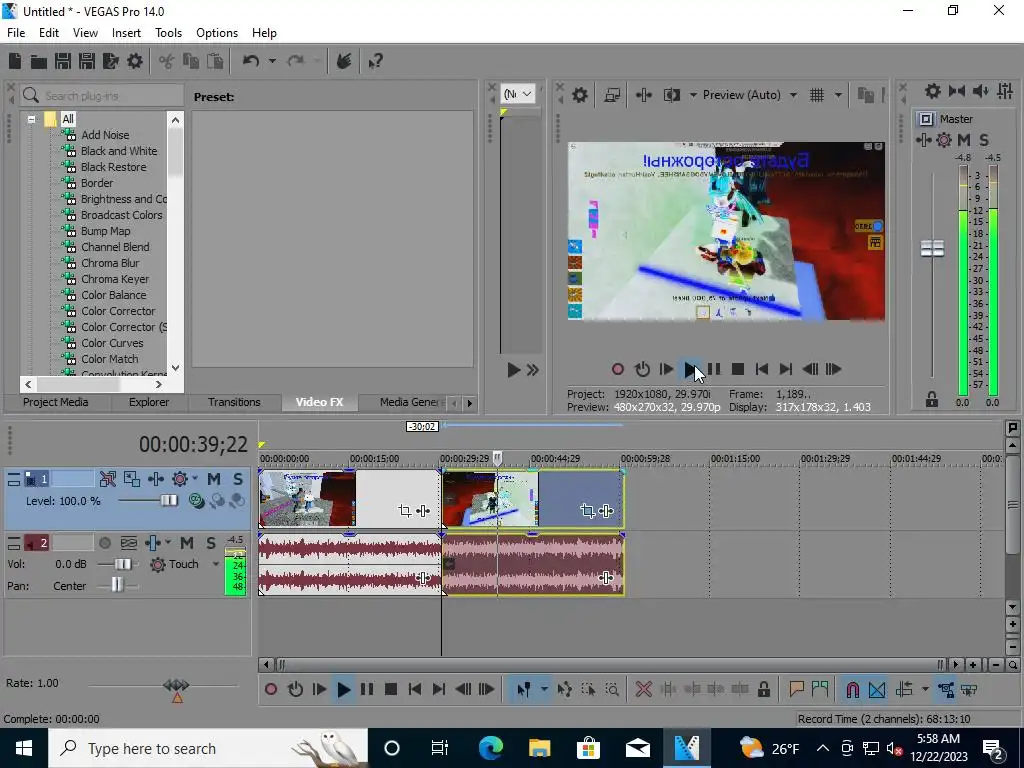Image resolution: width=1024 pixels, height=768 pixels.
Task: Open Project Properties gear in main toolbar
Action: (x=135, y=61)
